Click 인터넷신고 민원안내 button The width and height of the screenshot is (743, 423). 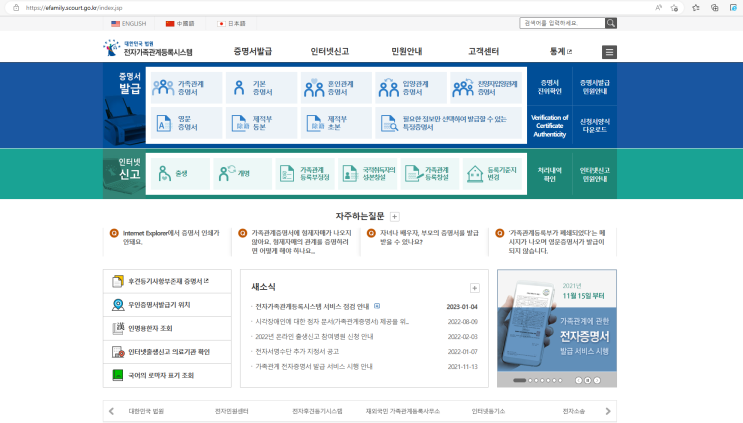click(595, 174)
